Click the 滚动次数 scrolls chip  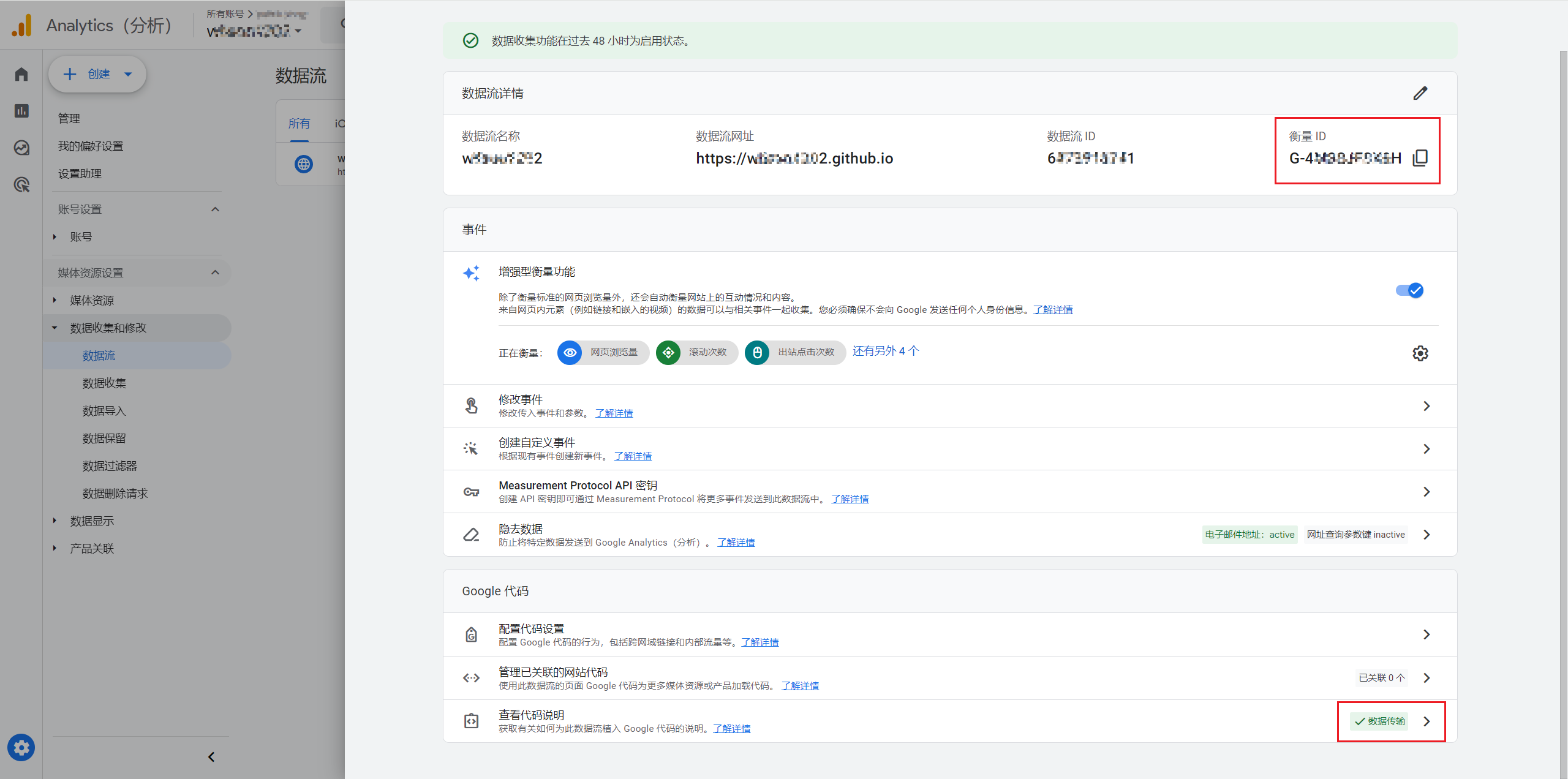point(697,353)
